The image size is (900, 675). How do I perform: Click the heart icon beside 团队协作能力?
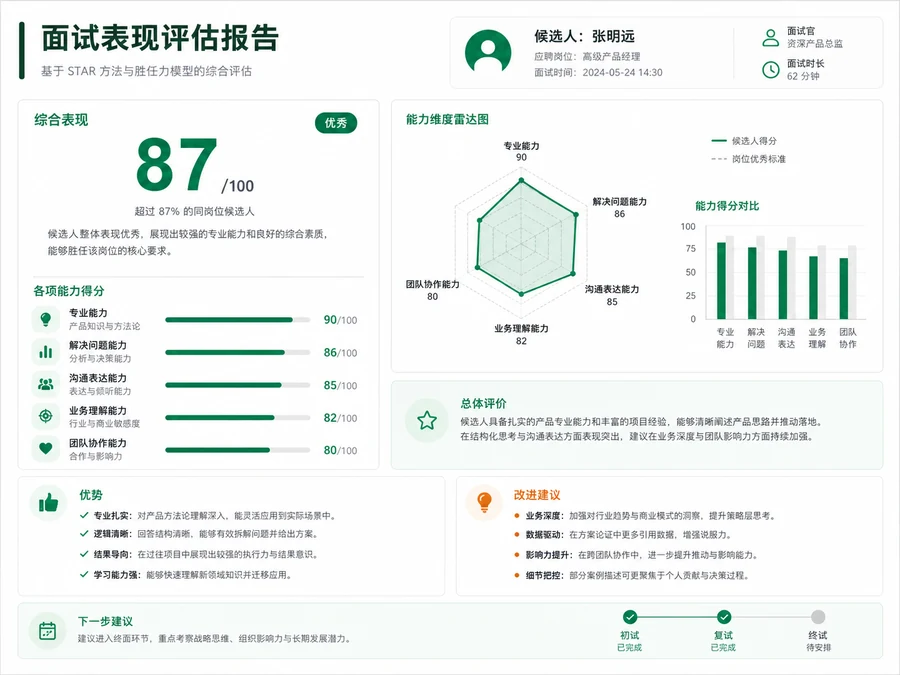(46, 448)
